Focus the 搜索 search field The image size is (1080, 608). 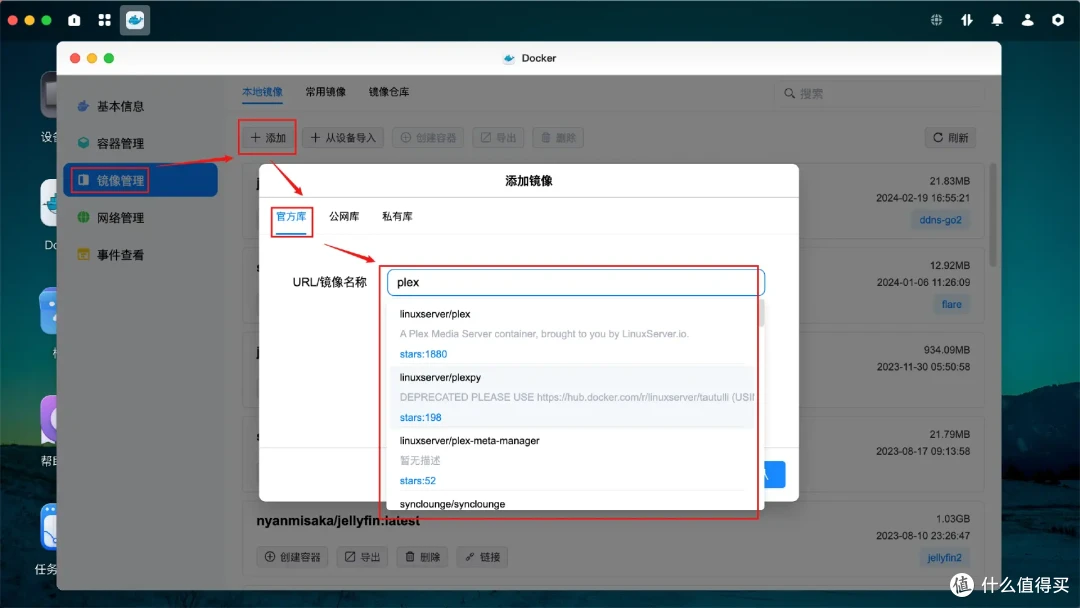point(880,93)
